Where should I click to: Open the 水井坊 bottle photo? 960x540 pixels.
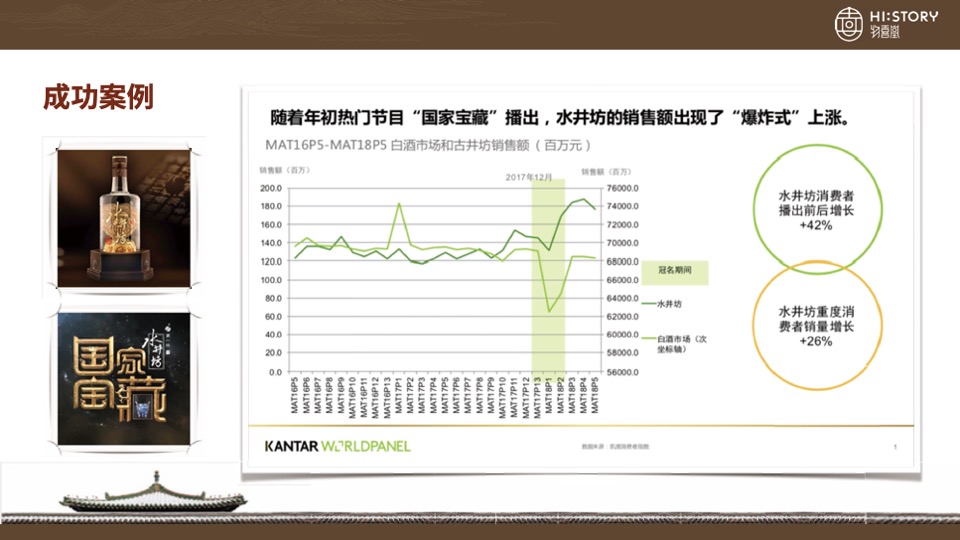[124, 218]
